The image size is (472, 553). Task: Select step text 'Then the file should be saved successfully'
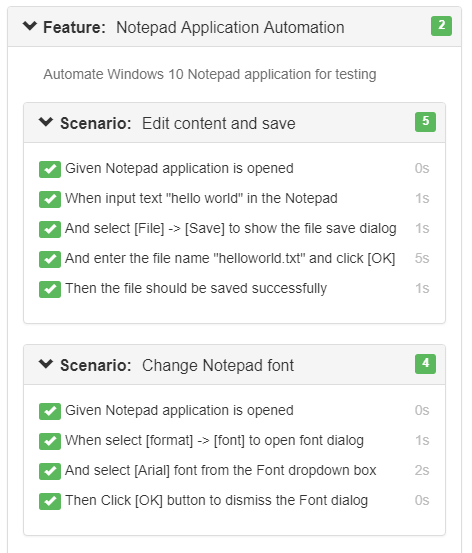196,288
